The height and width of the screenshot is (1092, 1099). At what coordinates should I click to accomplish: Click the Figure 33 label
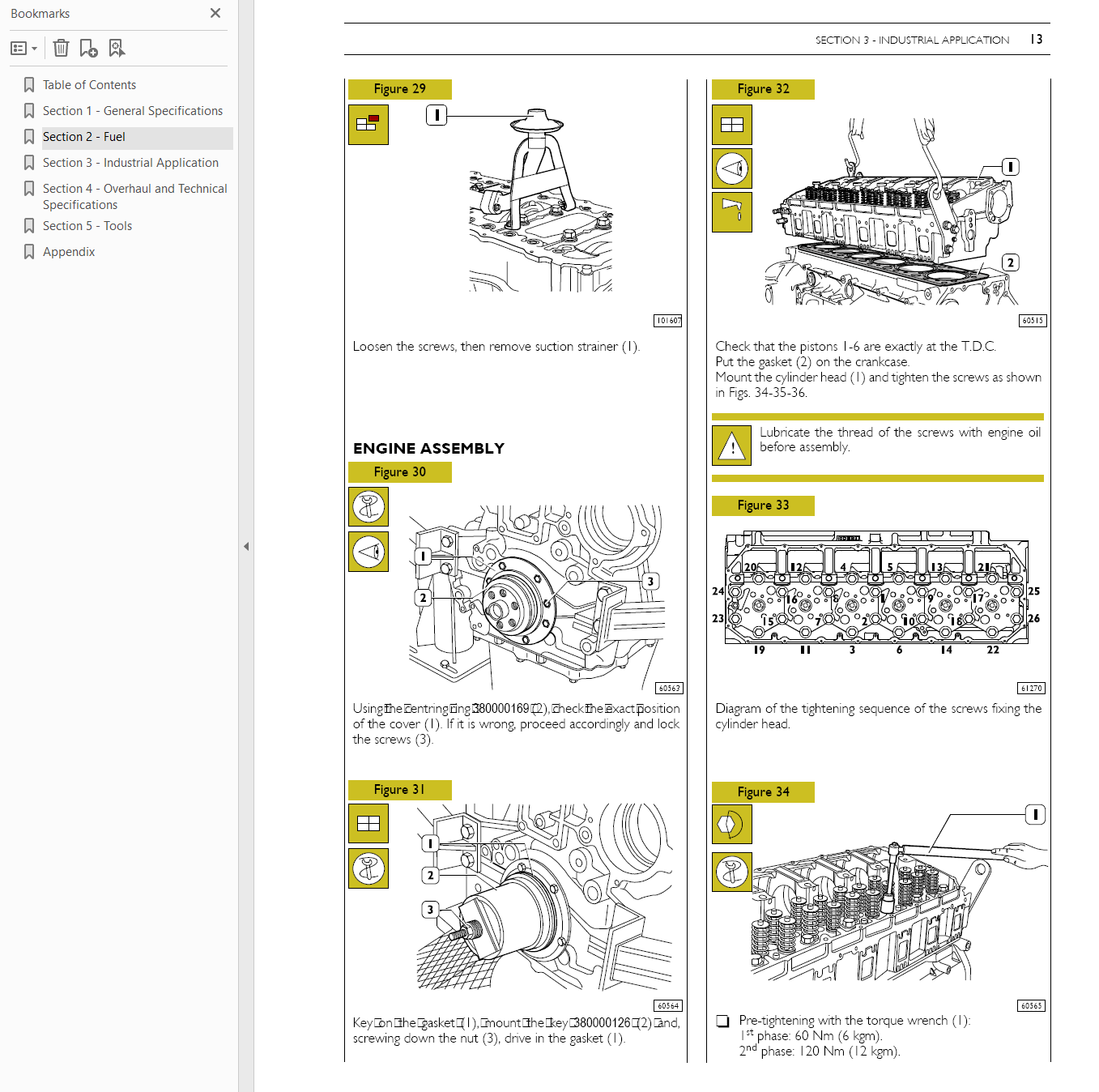pyautogui.click(x=763, y=505)
